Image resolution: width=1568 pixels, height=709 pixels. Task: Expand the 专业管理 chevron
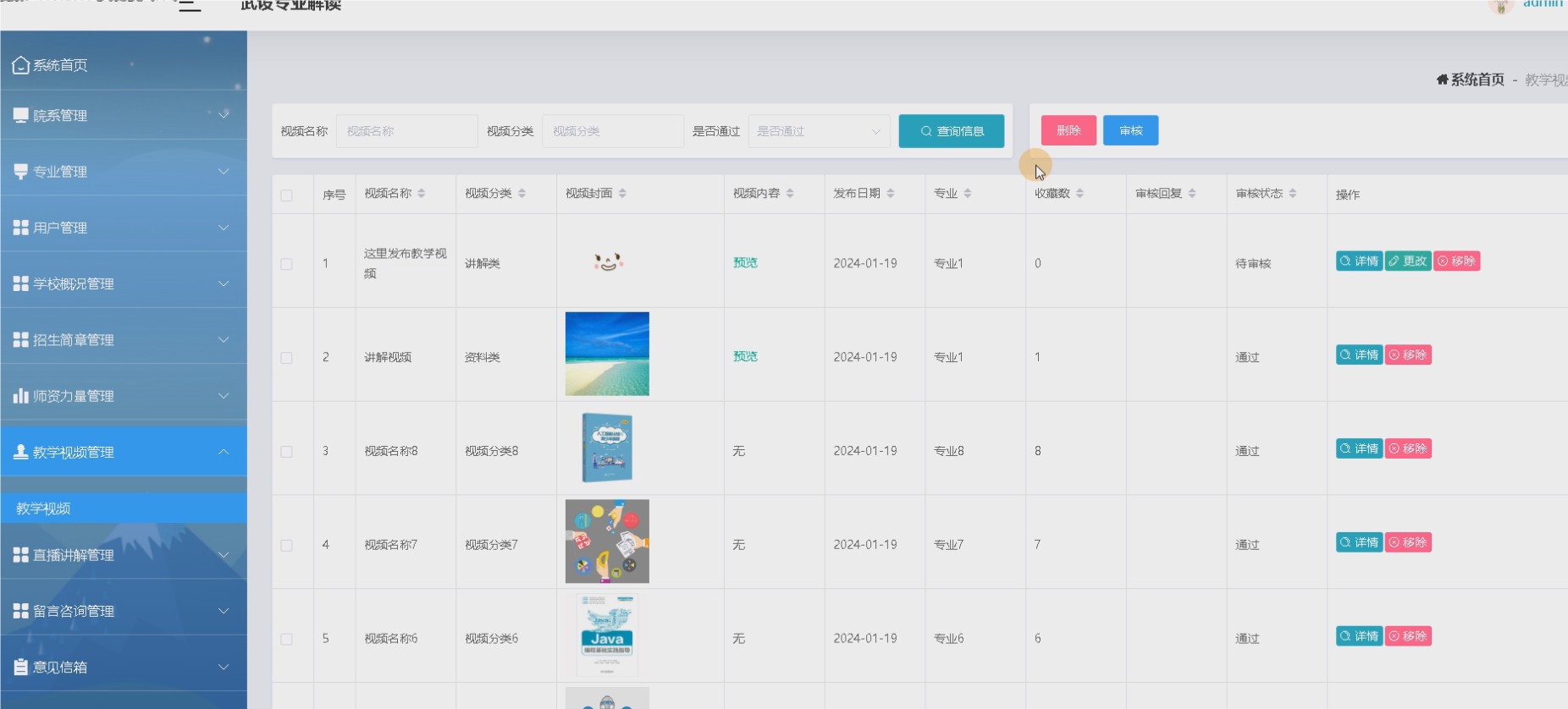[224, 172]
